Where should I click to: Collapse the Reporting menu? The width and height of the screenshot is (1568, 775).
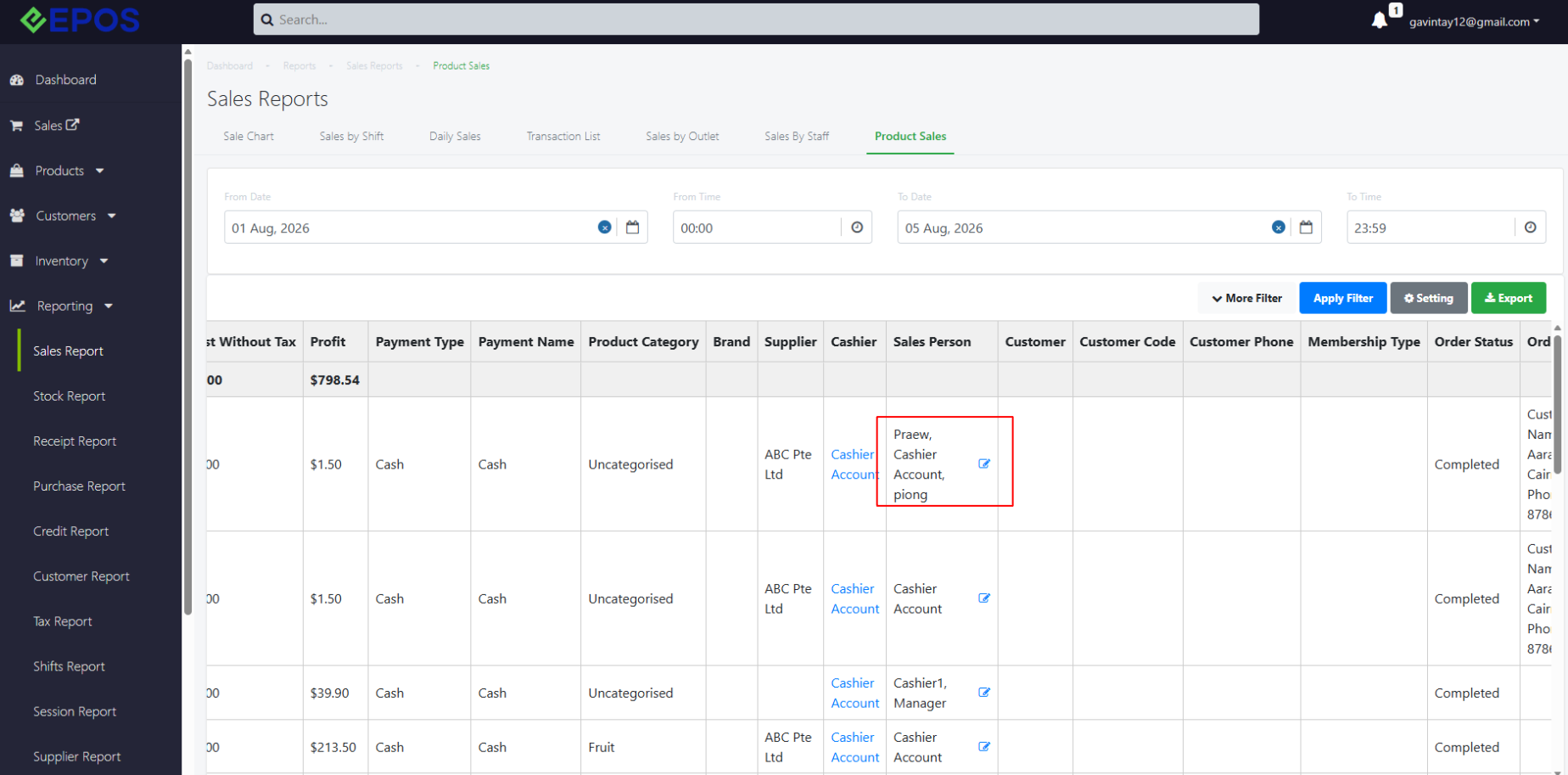pos(109,306)
